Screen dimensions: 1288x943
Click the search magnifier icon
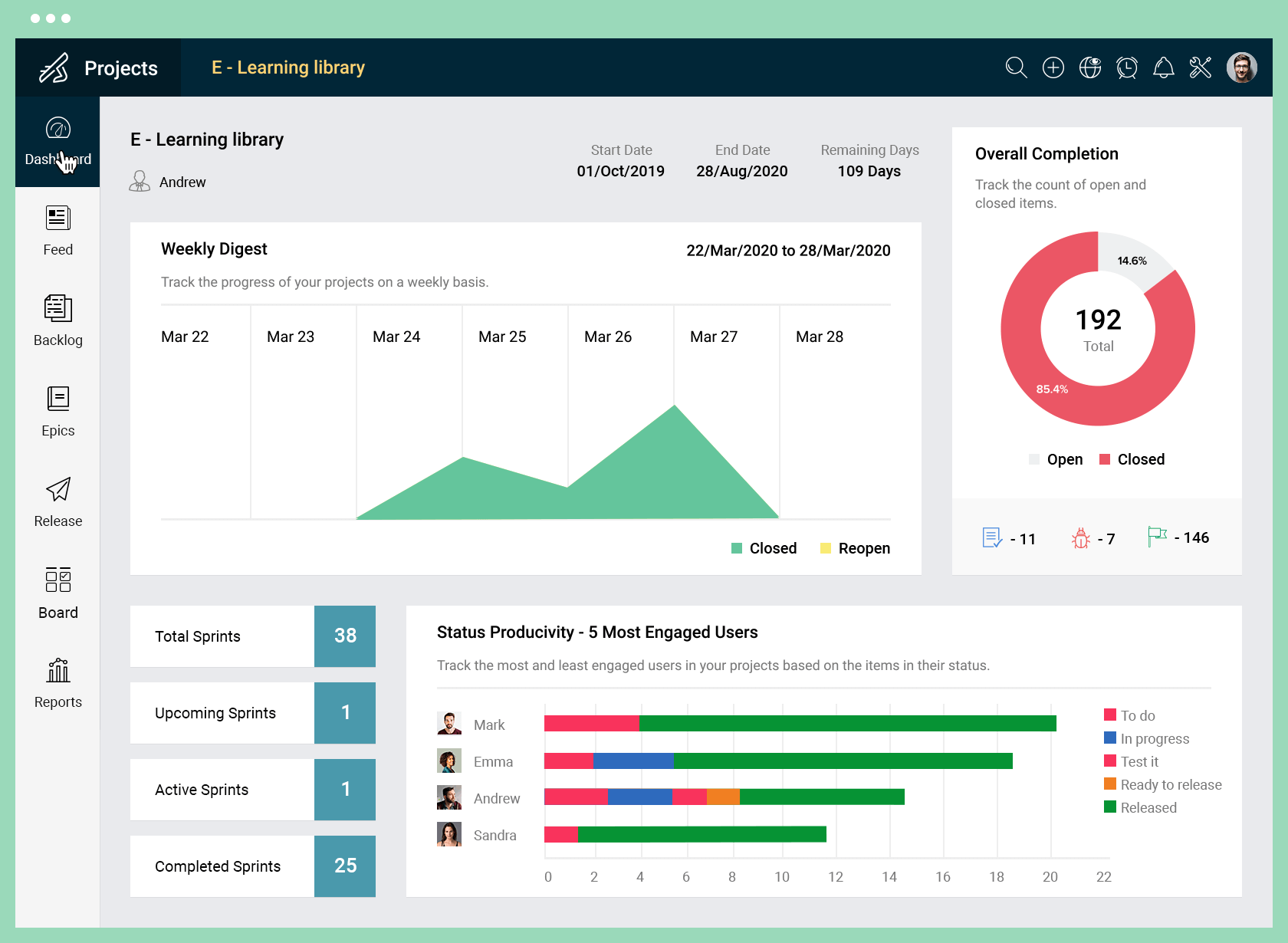click(1016, 67)
